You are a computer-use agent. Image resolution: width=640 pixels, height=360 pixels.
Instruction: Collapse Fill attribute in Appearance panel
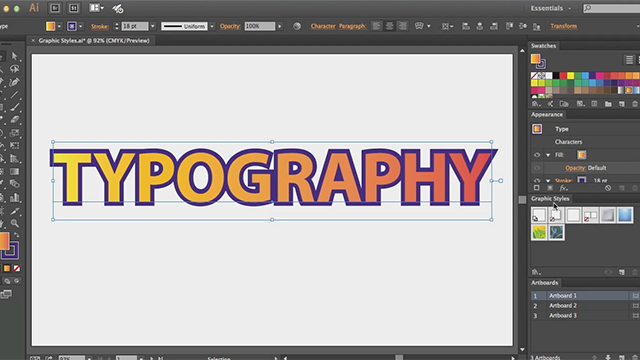click(x=548, y=155)
